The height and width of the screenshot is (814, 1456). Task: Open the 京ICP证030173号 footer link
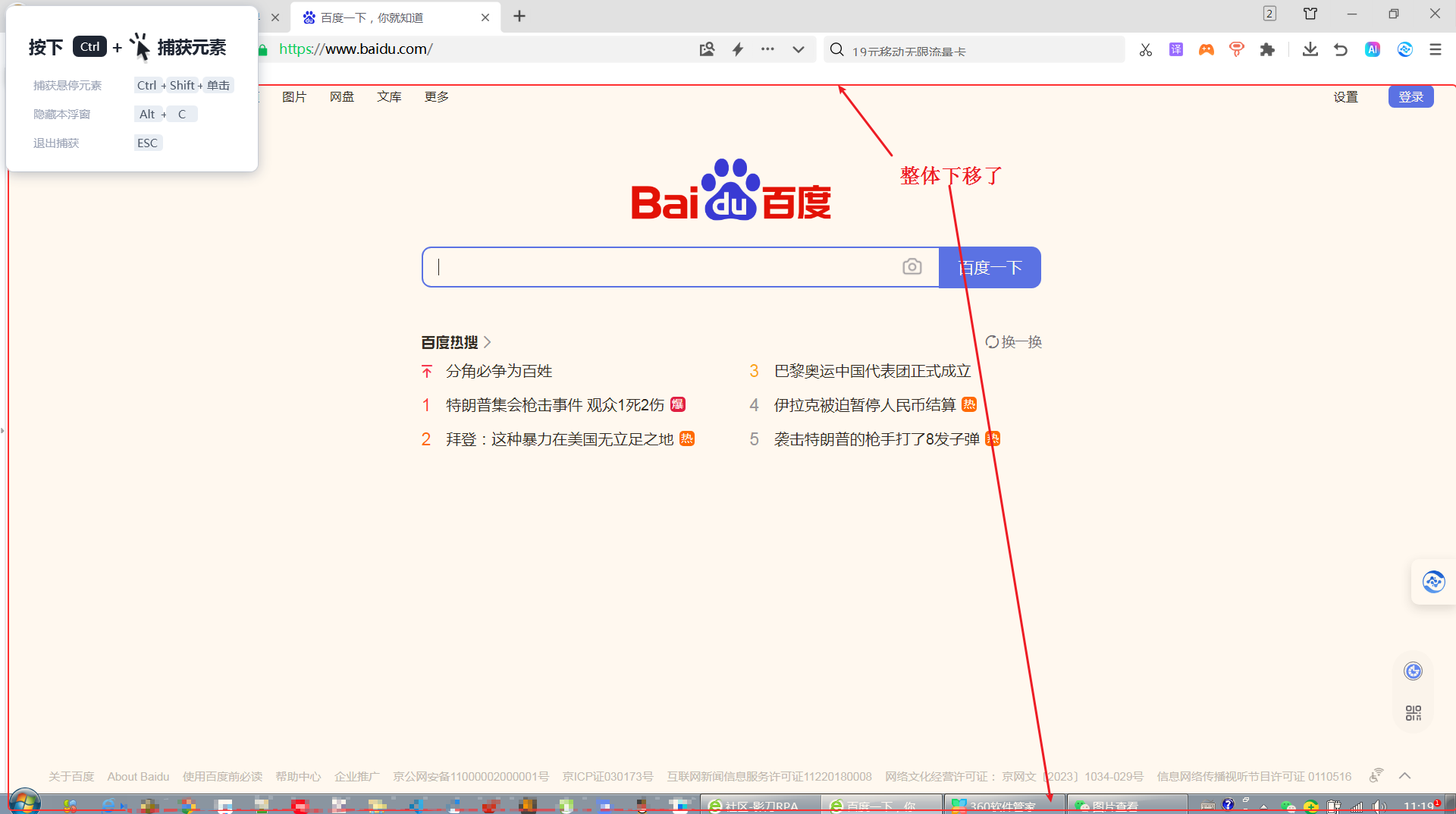click(607, 777)
